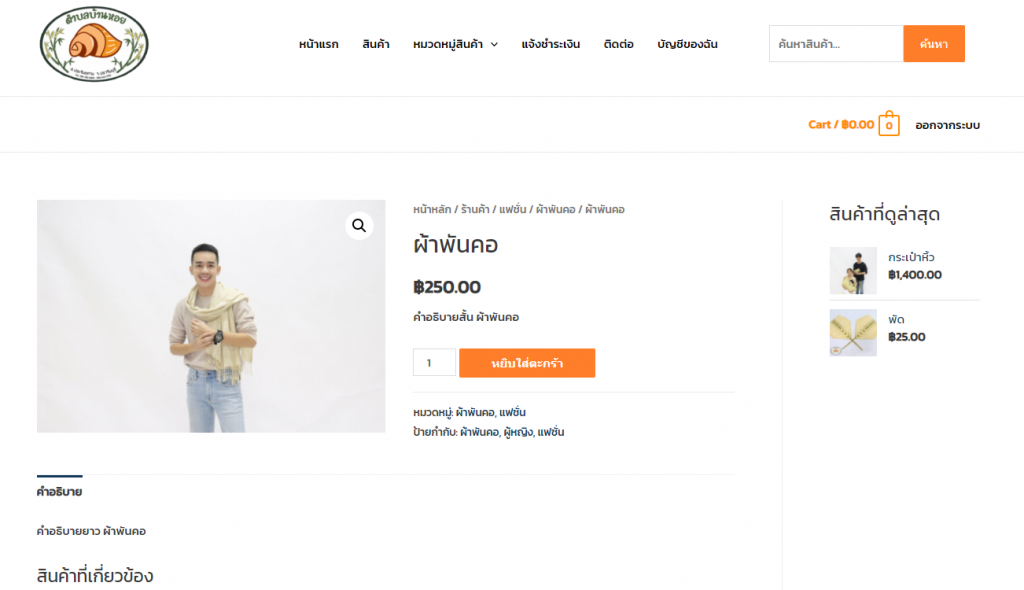This screenshot has height=590, width=1024.
Task: Open the ติดต่อ page
Action: coord(618,44)
